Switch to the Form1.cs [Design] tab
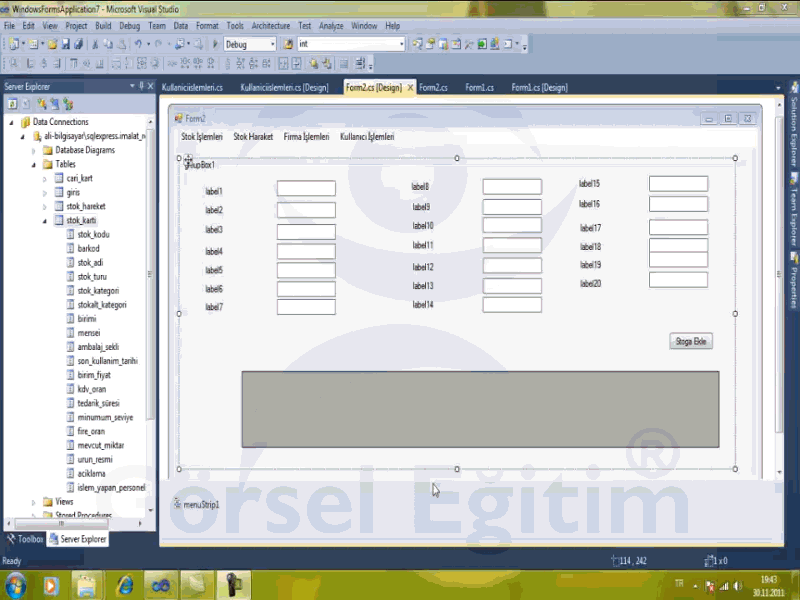Screen dimensions: 800x600 [x=539, y=88]
